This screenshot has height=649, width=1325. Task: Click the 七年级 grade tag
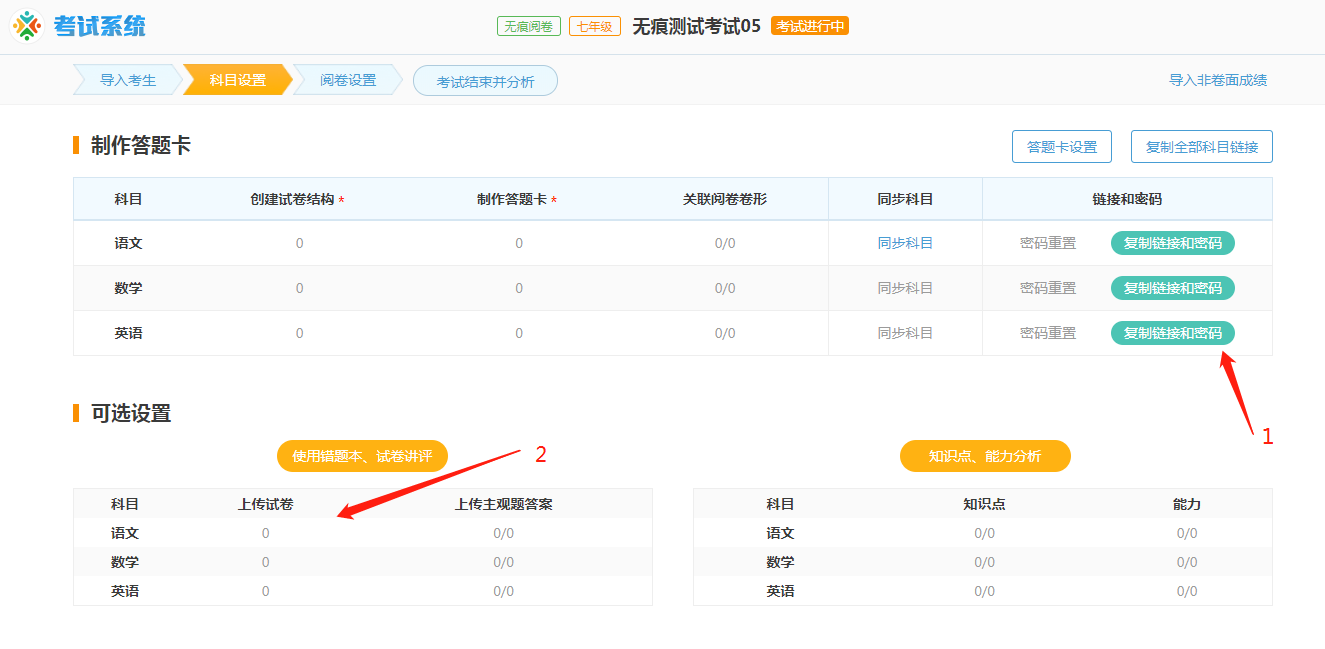596,26
